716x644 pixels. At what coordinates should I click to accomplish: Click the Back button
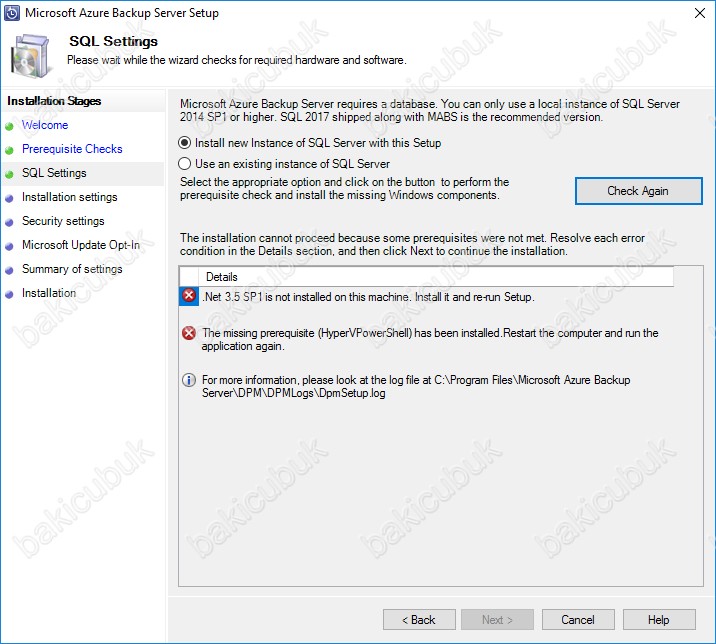419,620
